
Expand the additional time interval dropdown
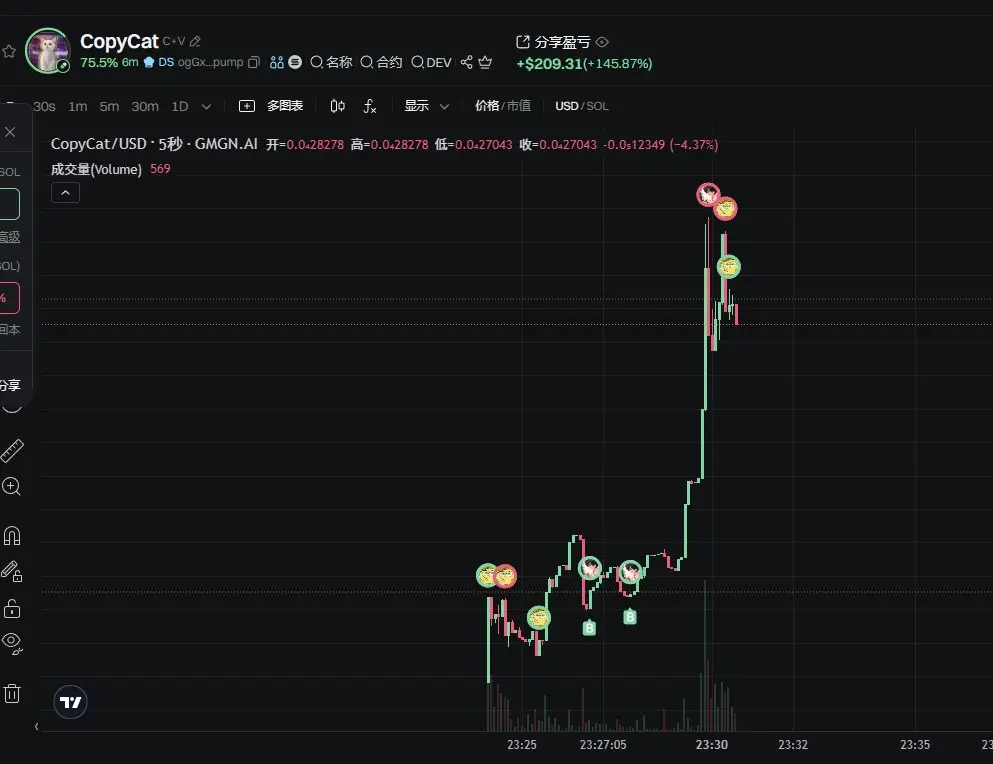(x=206, y=106)
